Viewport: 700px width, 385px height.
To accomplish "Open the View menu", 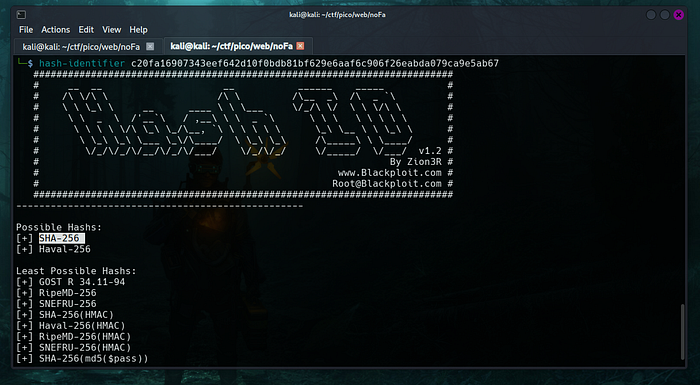I will click(112, 29).
